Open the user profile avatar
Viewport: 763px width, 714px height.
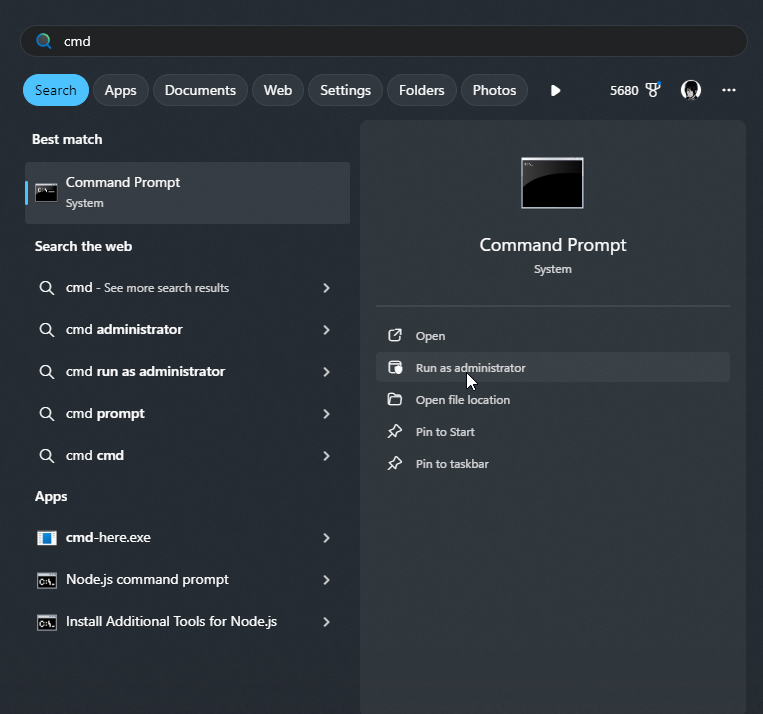tap(690, 90)
